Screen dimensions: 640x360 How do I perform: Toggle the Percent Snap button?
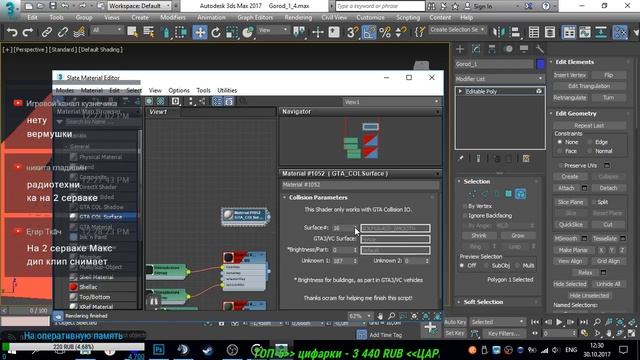385,32
